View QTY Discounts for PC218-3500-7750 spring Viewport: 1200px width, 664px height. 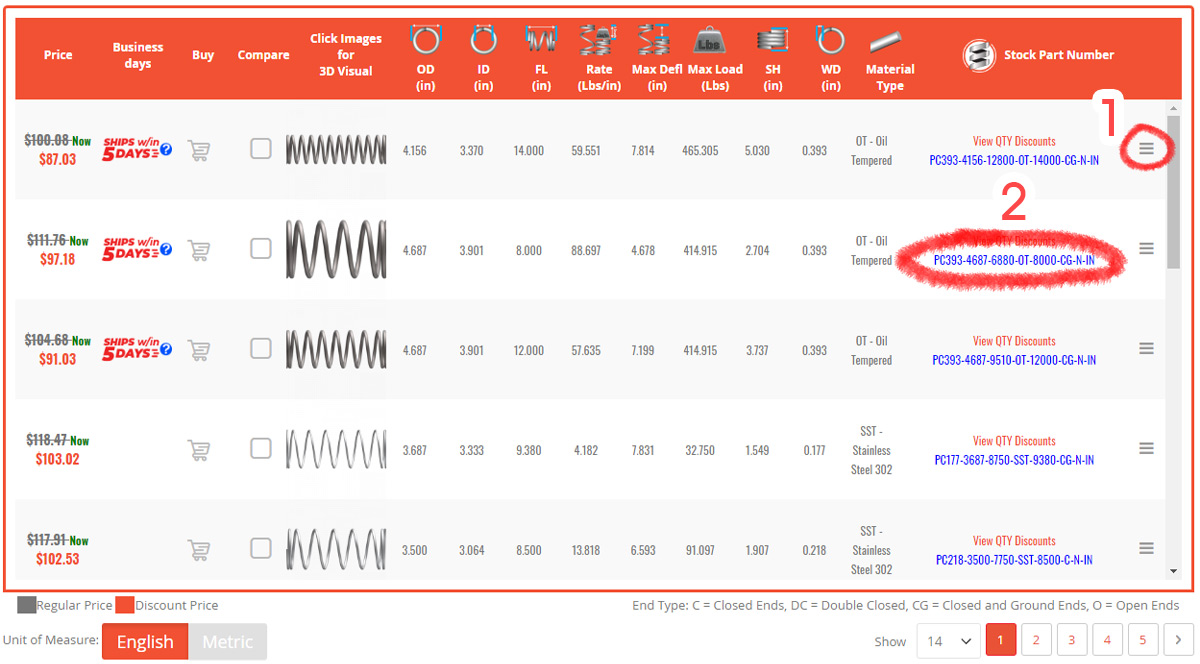click(x=1014, y=541)
